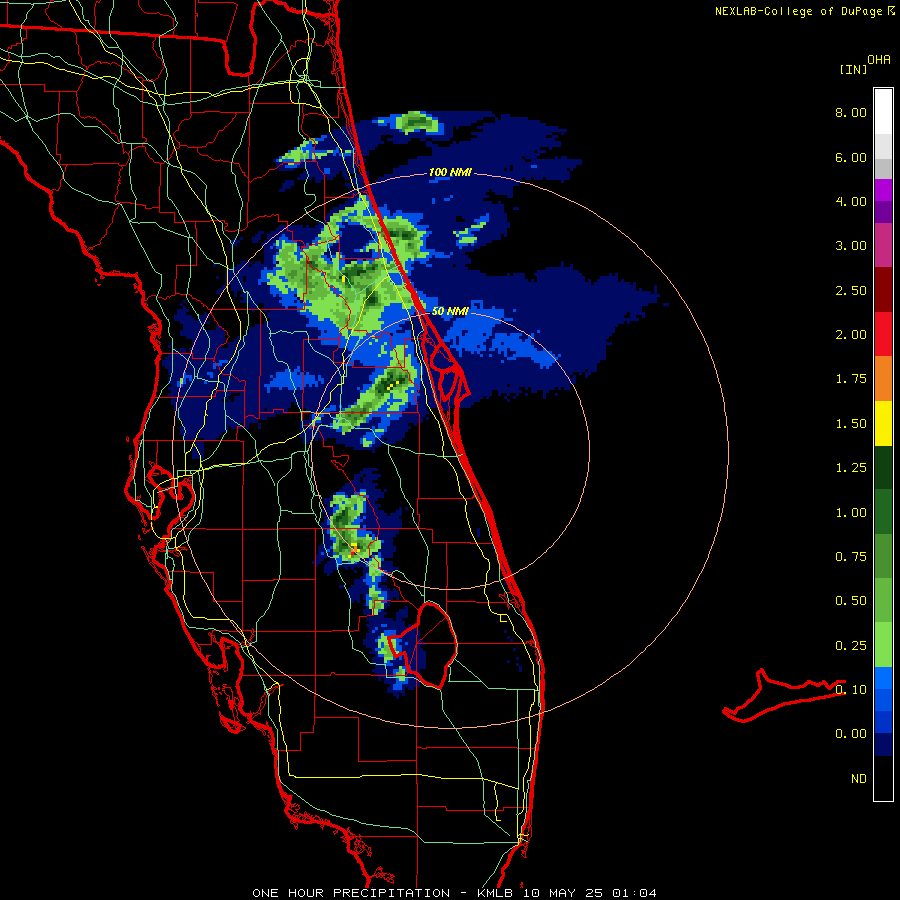Click the 4.00 legend value
This screenshot has width=900, height=900.
tap(851, 201)
